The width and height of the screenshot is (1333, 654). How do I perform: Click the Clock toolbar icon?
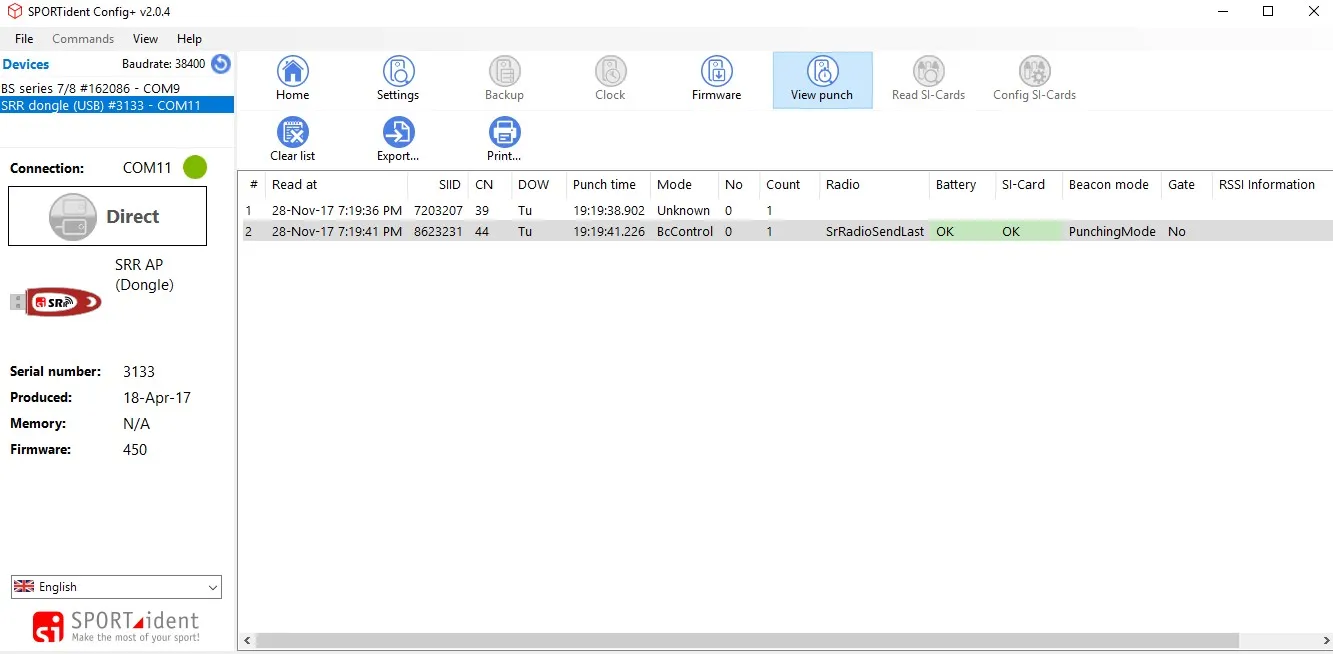610,79
